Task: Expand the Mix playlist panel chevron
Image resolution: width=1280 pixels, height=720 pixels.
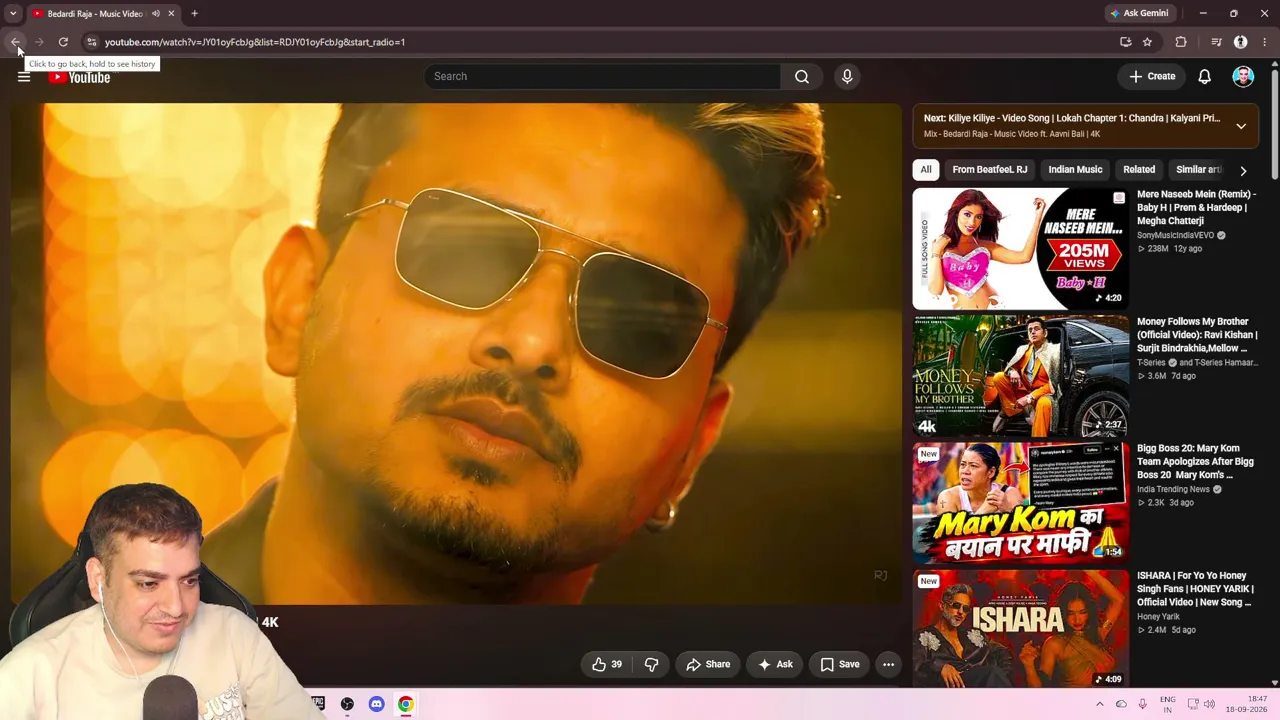Action: tap(1241, 126)
